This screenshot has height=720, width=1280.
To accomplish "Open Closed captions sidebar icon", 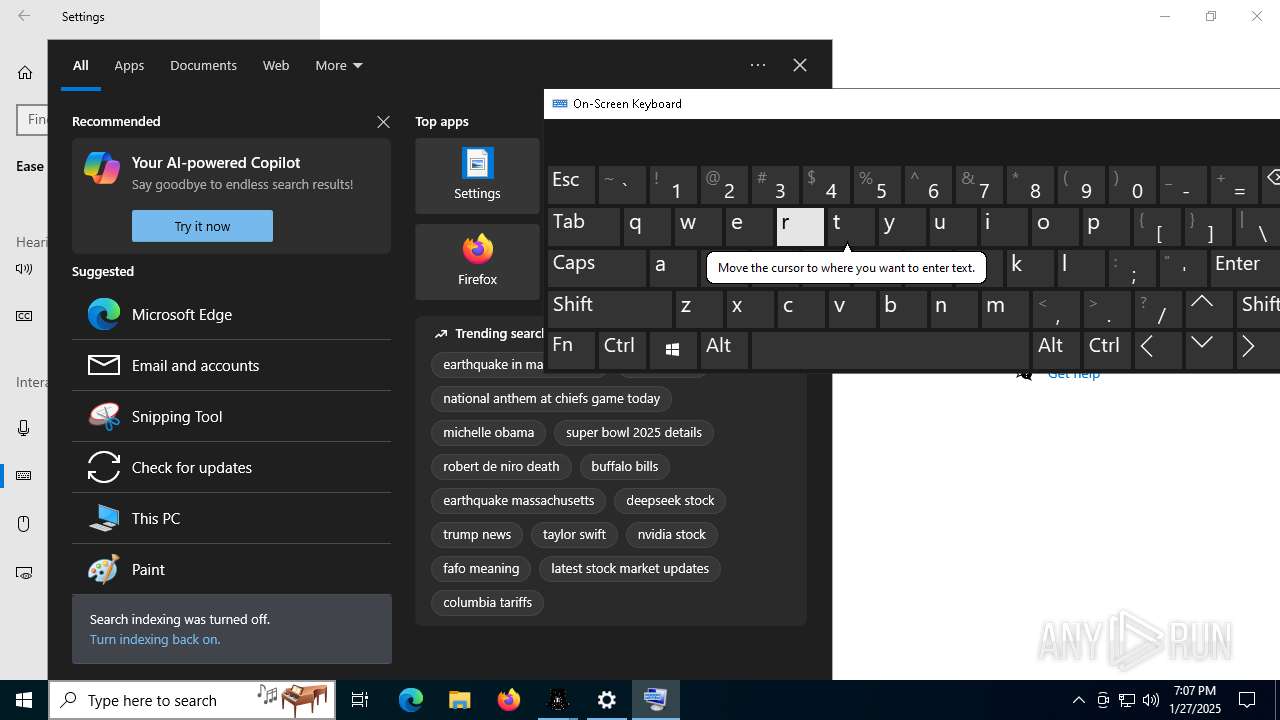I will [24, 316].
